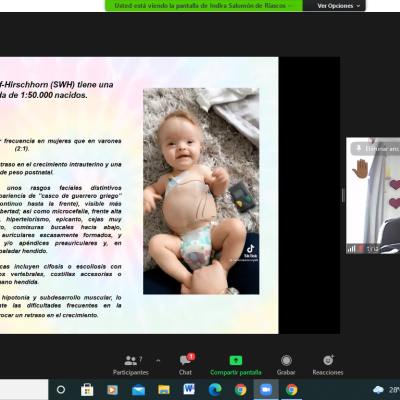Click the slide text '1:50.000 nacidos.'
The width and height of the screenshot is (400, 400).
(x=54, y=95)
